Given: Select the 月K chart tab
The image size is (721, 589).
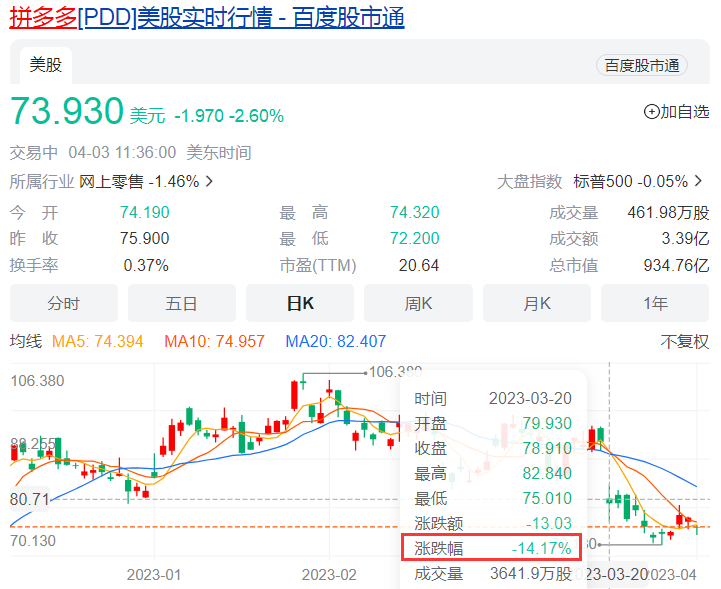Looking at the screenshot, I should 537,303.
